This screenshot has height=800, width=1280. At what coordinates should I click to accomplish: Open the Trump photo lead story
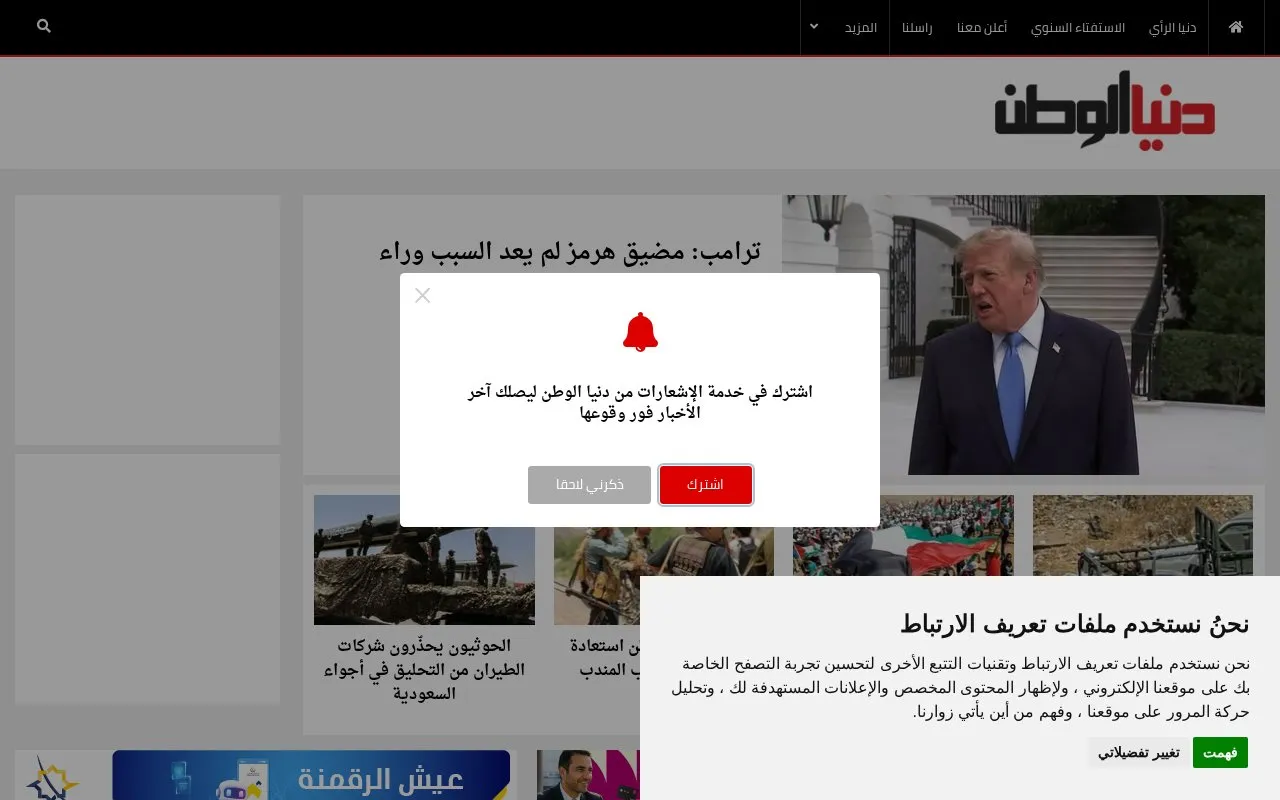click(1023, 335)
